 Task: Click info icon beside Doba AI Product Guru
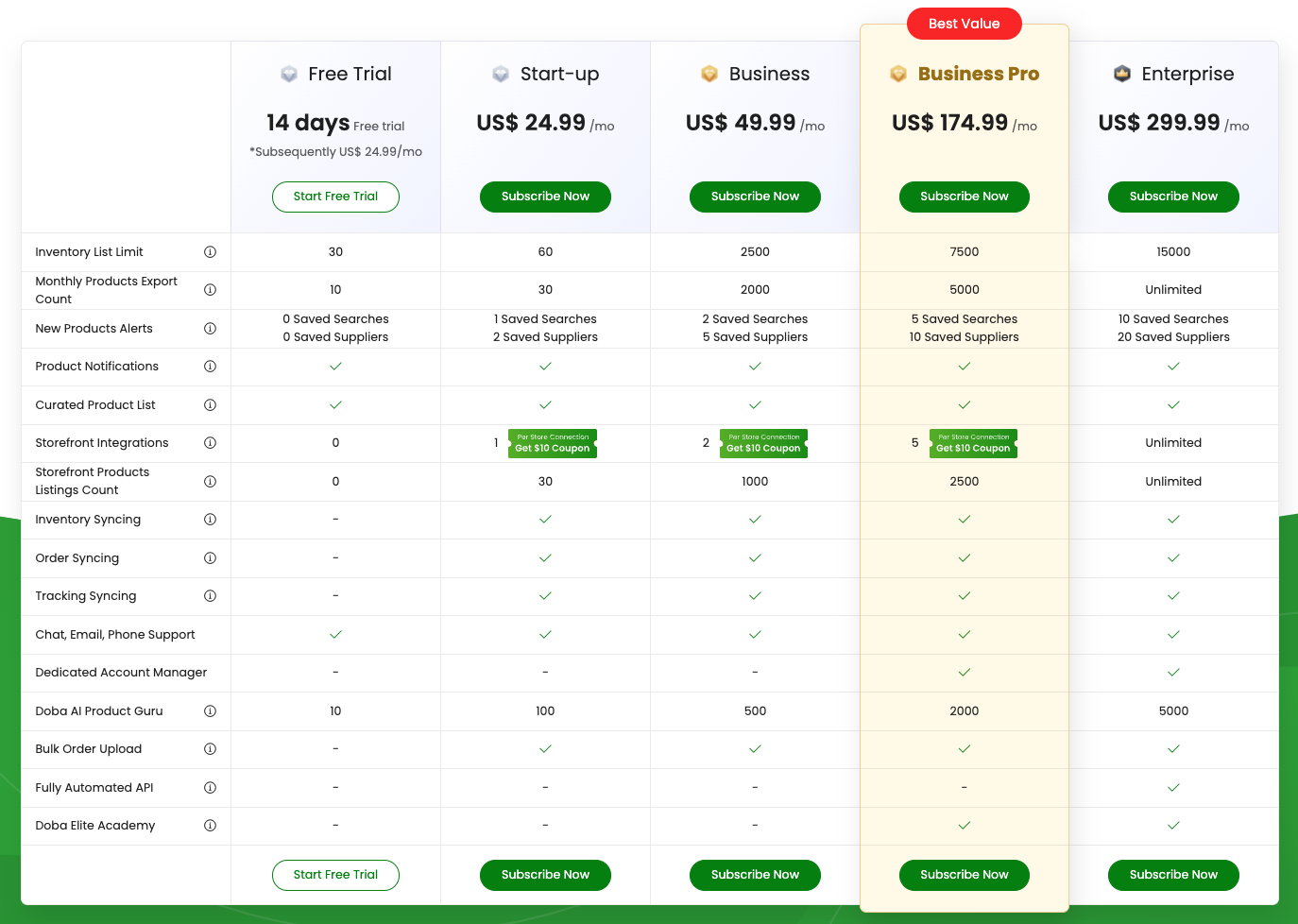(x=210, y=711)
